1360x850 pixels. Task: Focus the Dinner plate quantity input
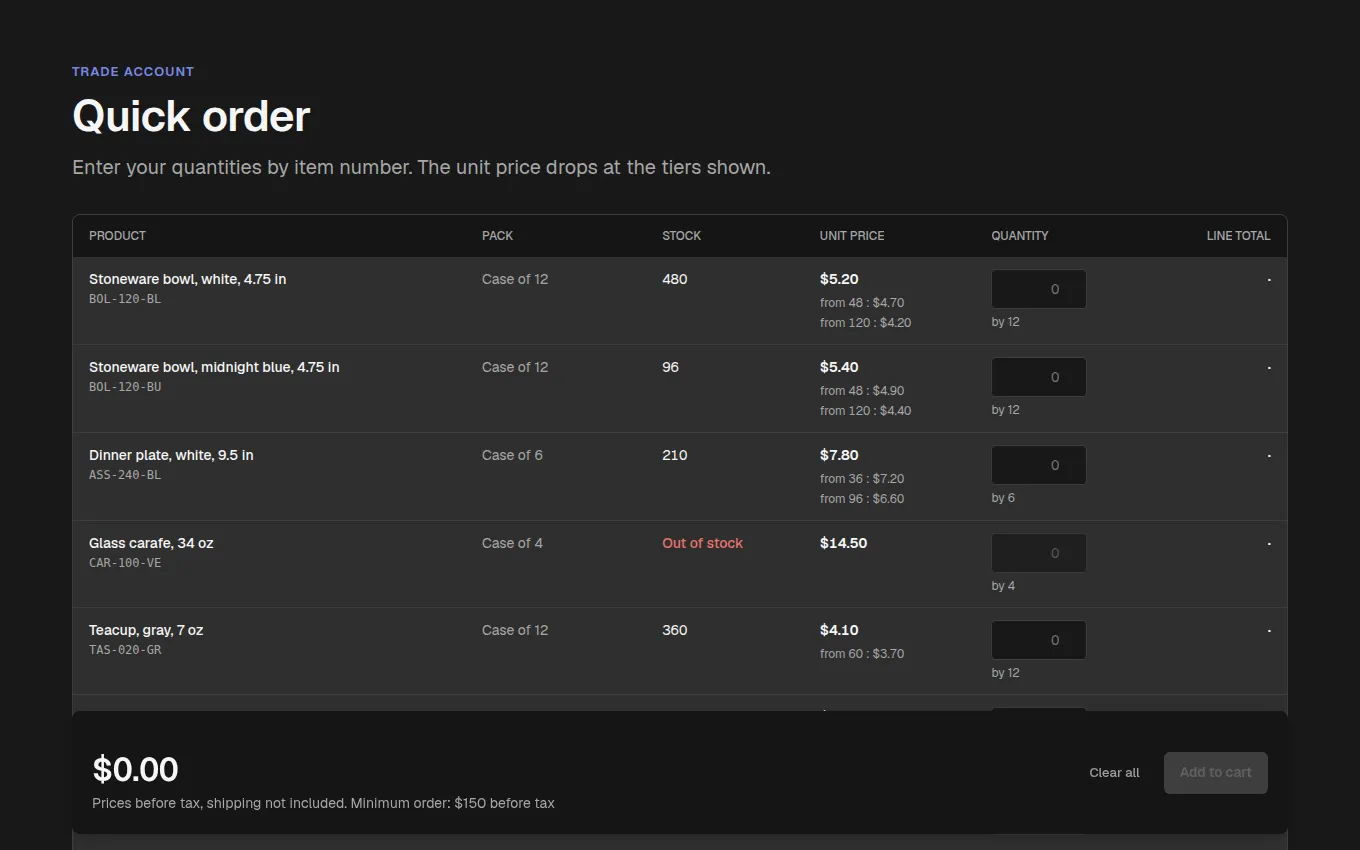(1038, 465)
